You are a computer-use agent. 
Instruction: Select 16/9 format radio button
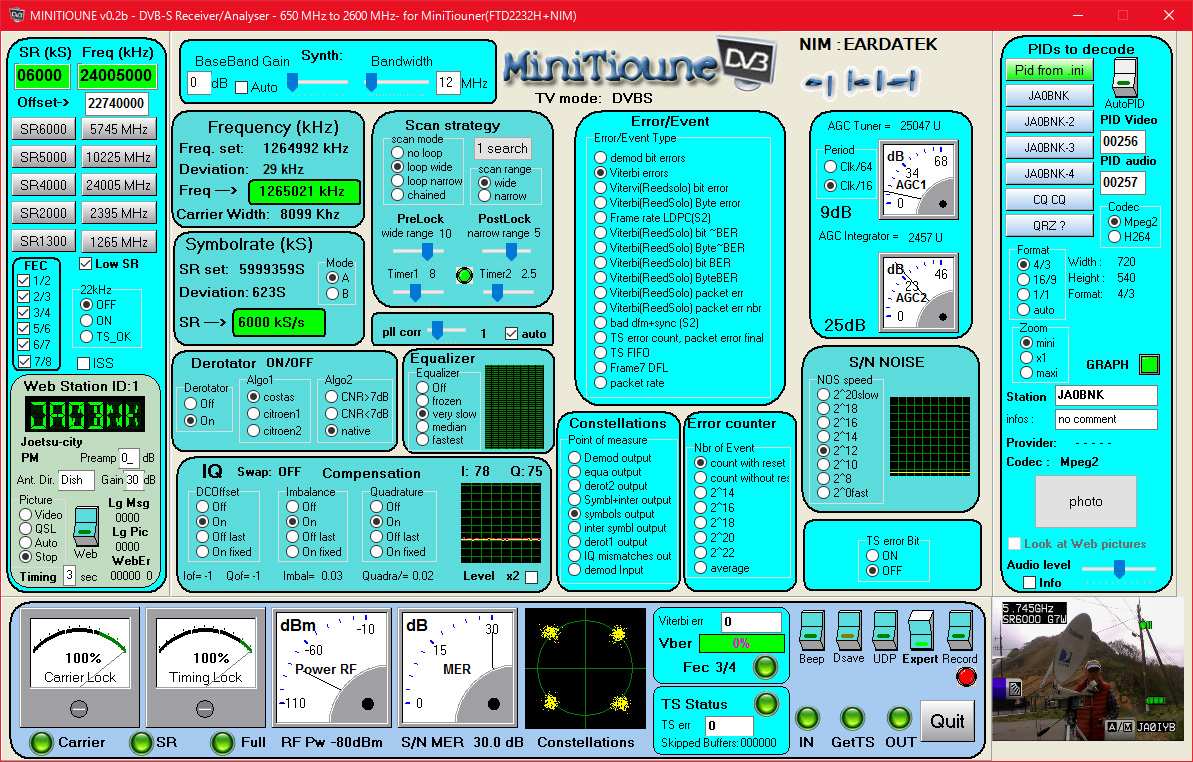coord(1024,280)
